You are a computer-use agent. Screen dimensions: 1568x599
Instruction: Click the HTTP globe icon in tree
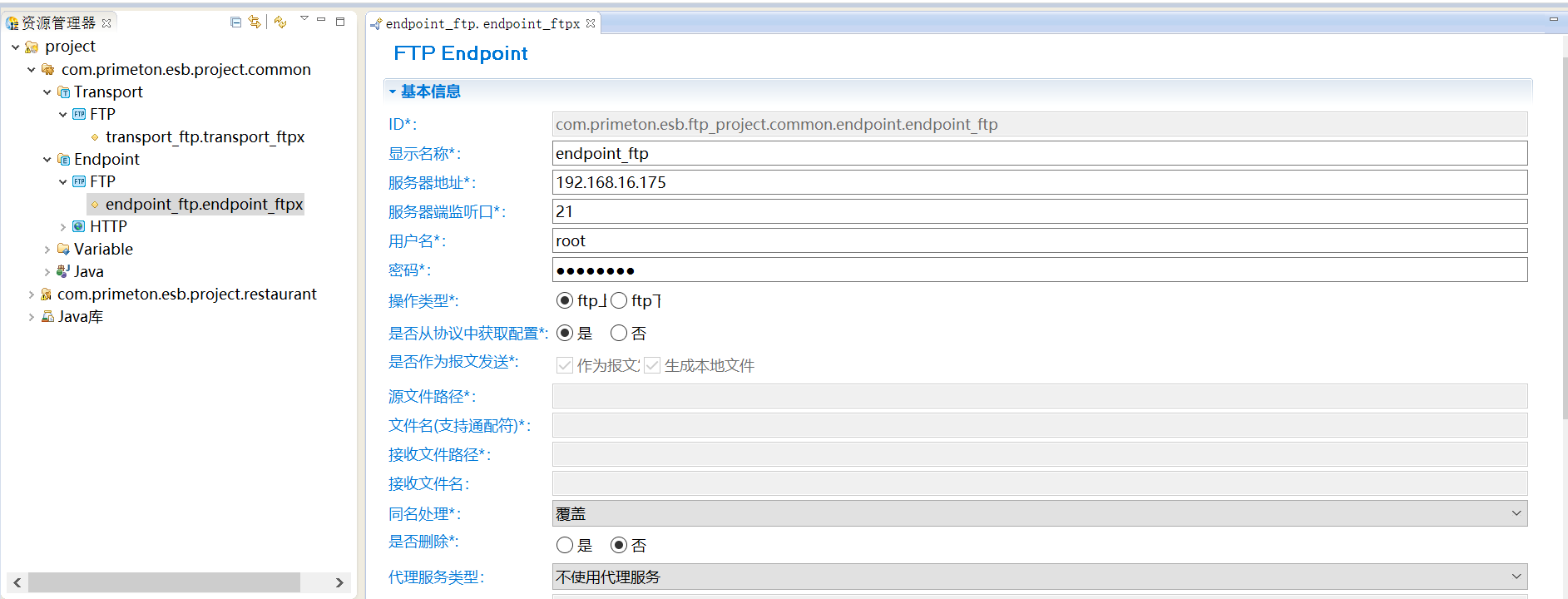coord(79,226)
